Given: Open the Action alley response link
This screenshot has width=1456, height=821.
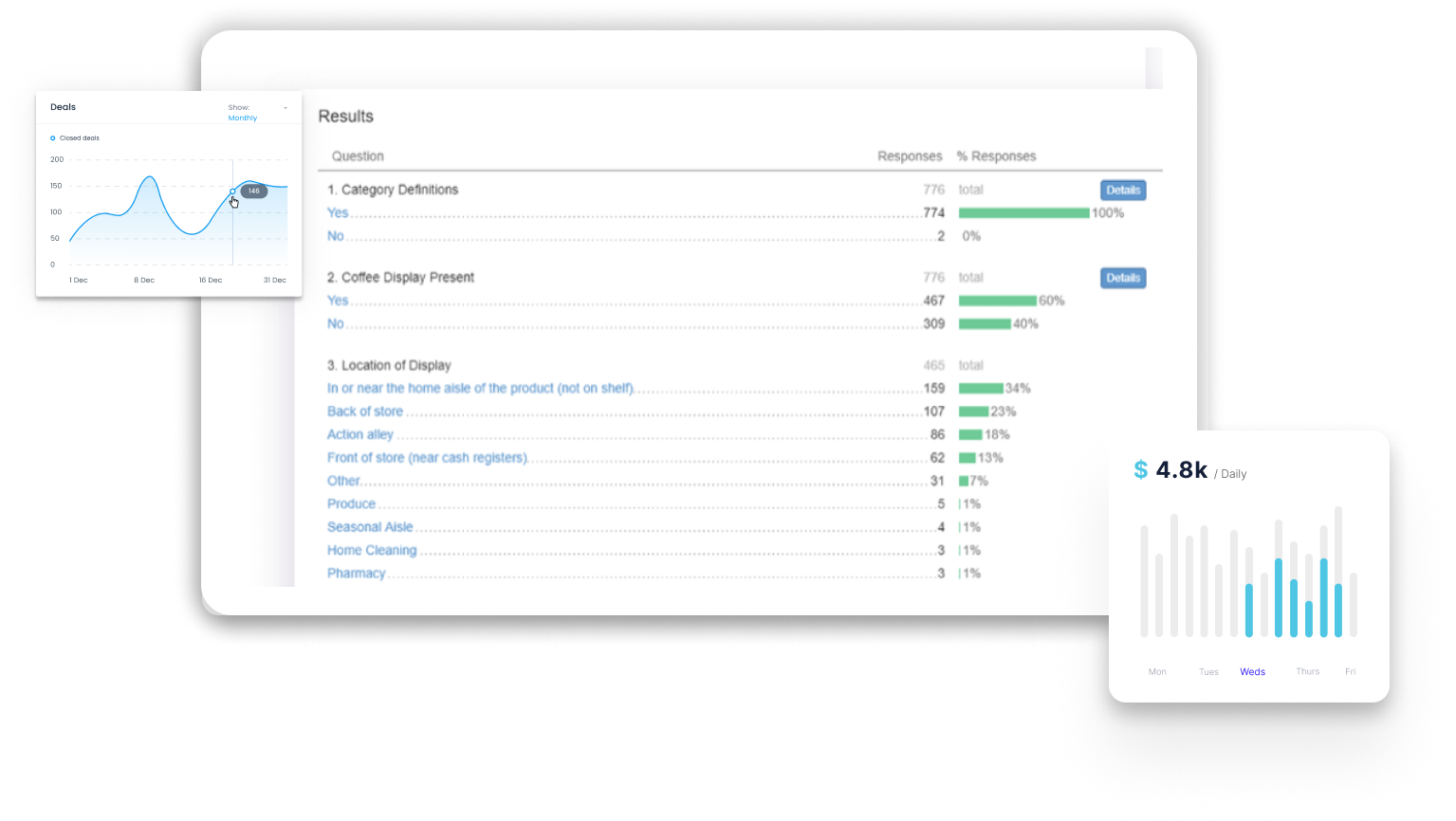Looking at the screenshot, I should point(360,435).
